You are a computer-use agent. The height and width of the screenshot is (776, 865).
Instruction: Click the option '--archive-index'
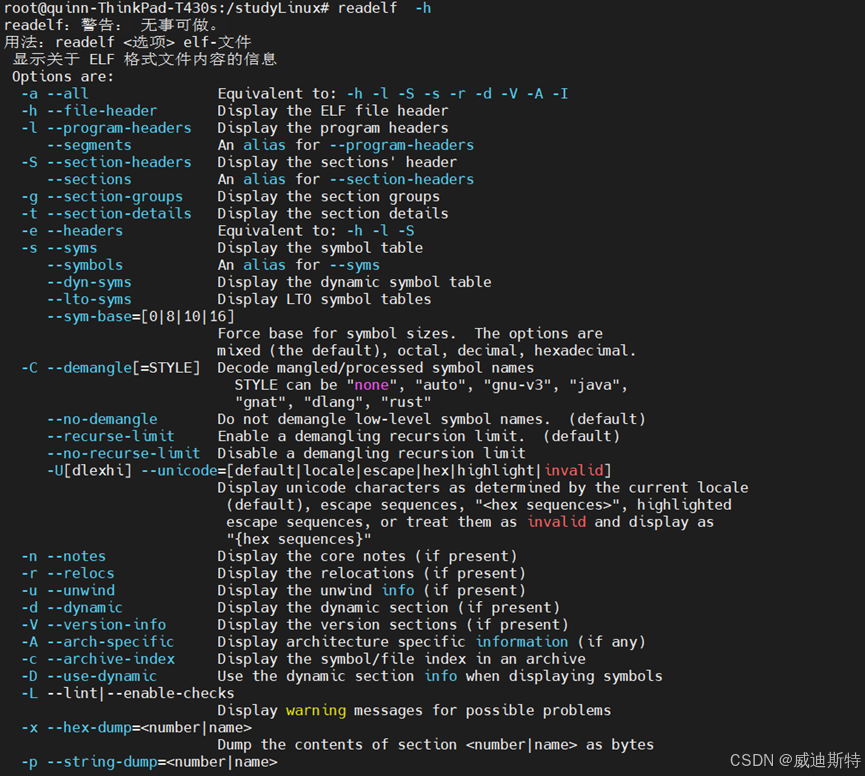[110, 659]
